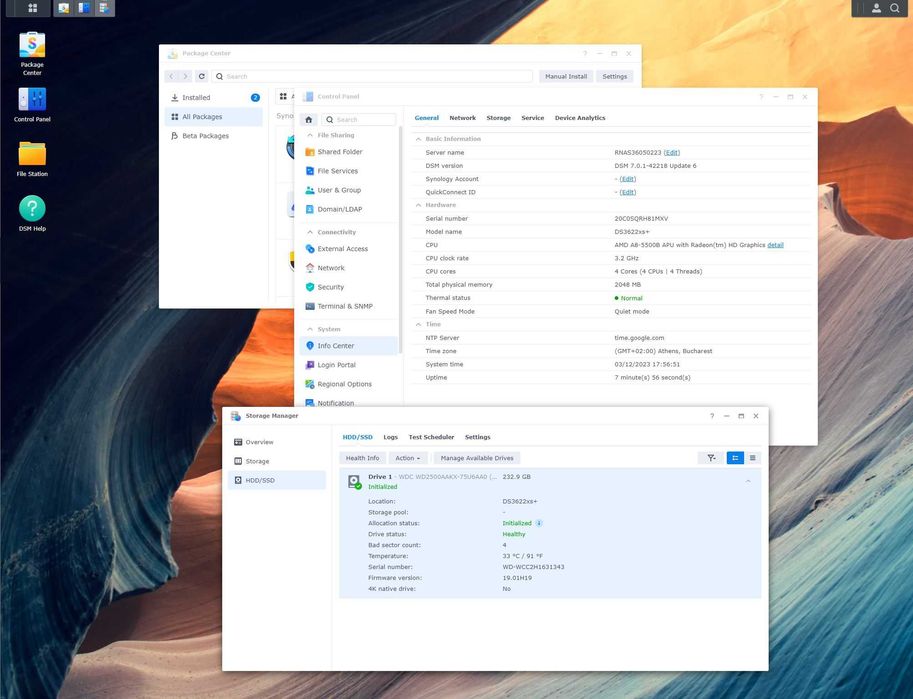
Task: Open the Action dropdown in Storage Manager
Action: 408,458
